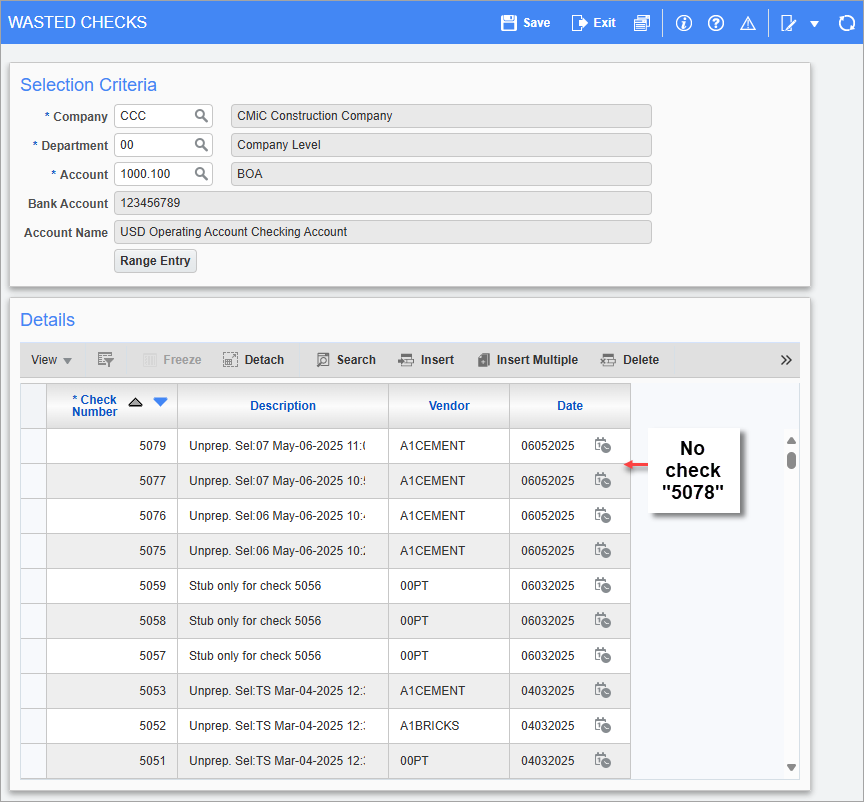Click date 06032025 in check 5058 row
The width and height of the screenshot is (864, 802).
(548, 621)
